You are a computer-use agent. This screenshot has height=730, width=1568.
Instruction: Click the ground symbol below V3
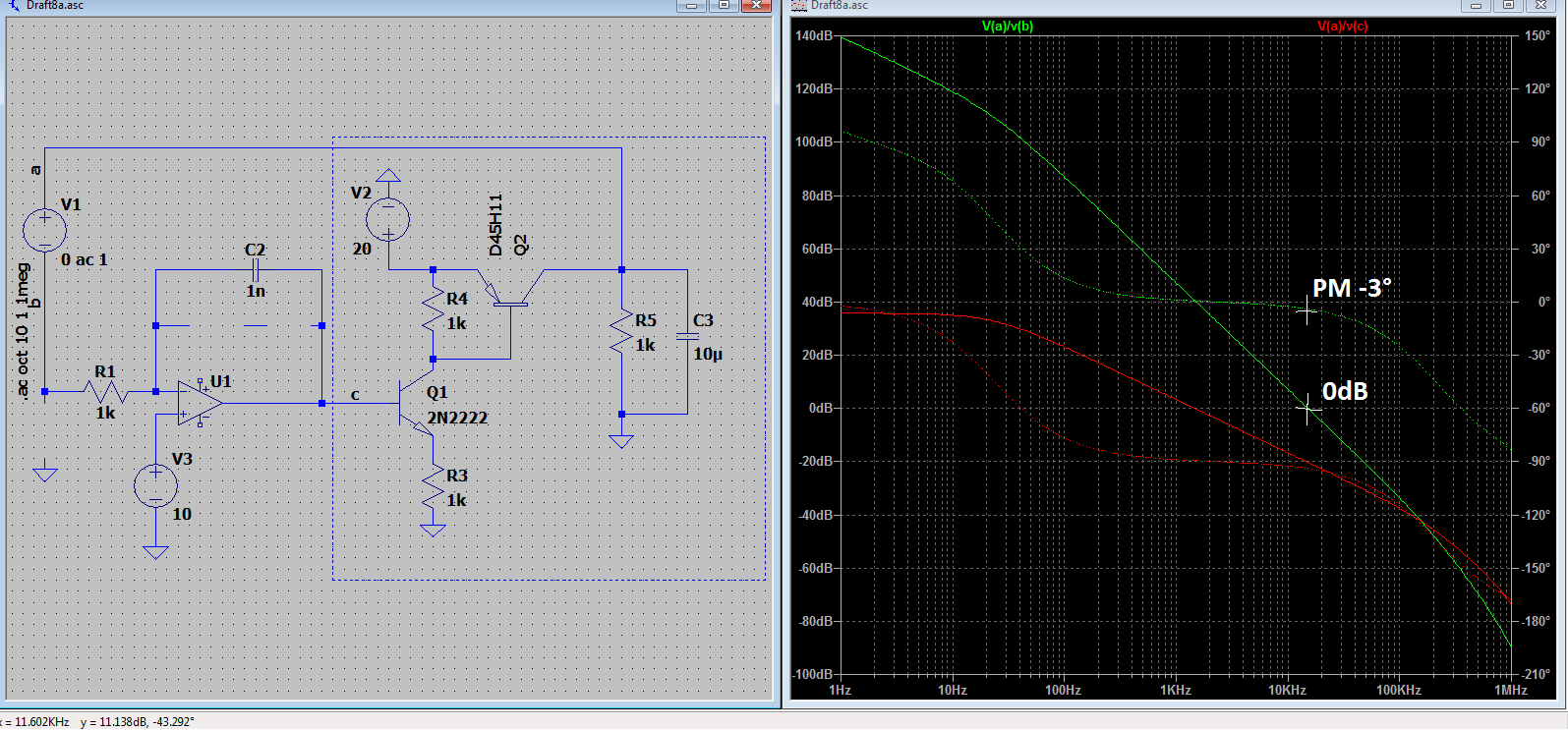click(x=155, y=552)
